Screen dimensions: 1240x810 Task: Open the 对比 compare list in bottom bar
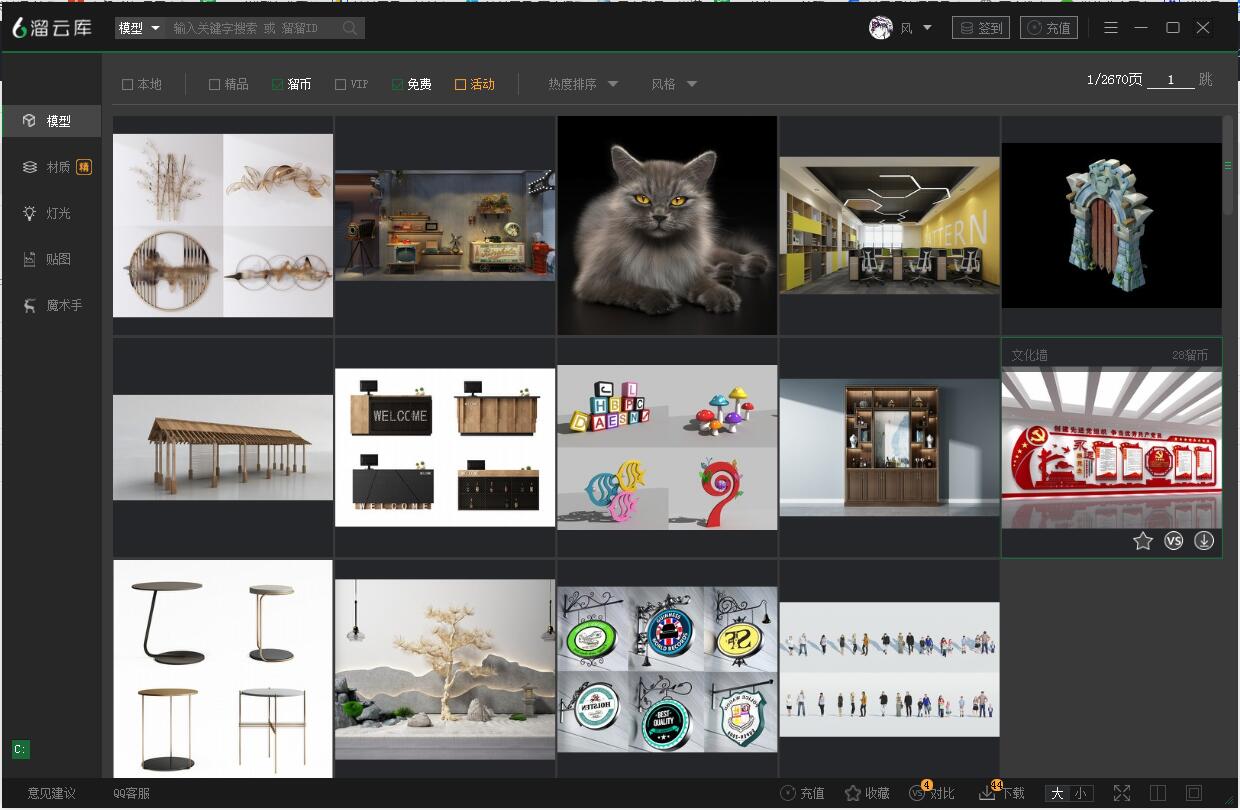coord(931,793)
